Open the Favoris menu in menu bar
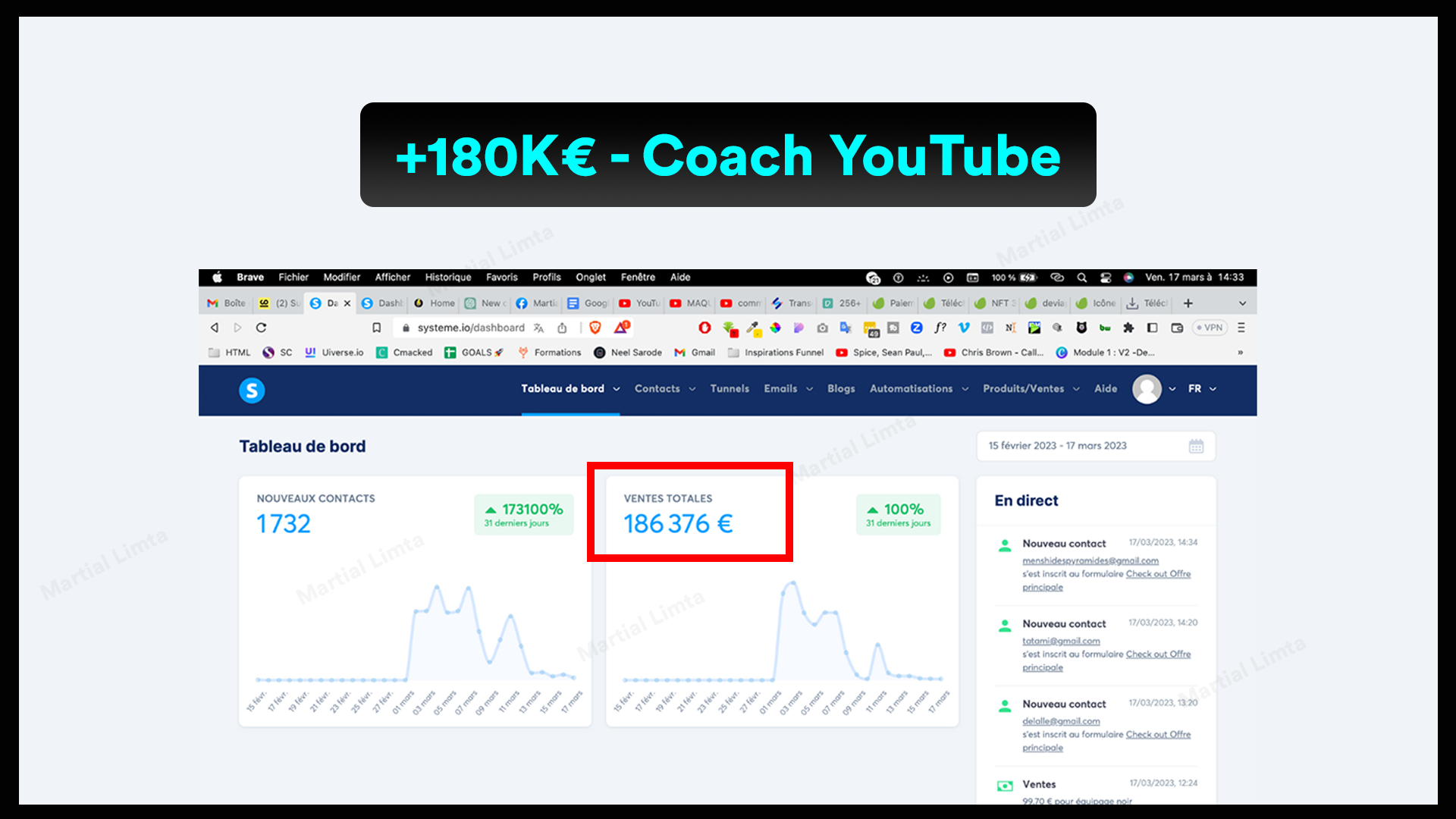The image size is (1456, 819). (502, 278)
